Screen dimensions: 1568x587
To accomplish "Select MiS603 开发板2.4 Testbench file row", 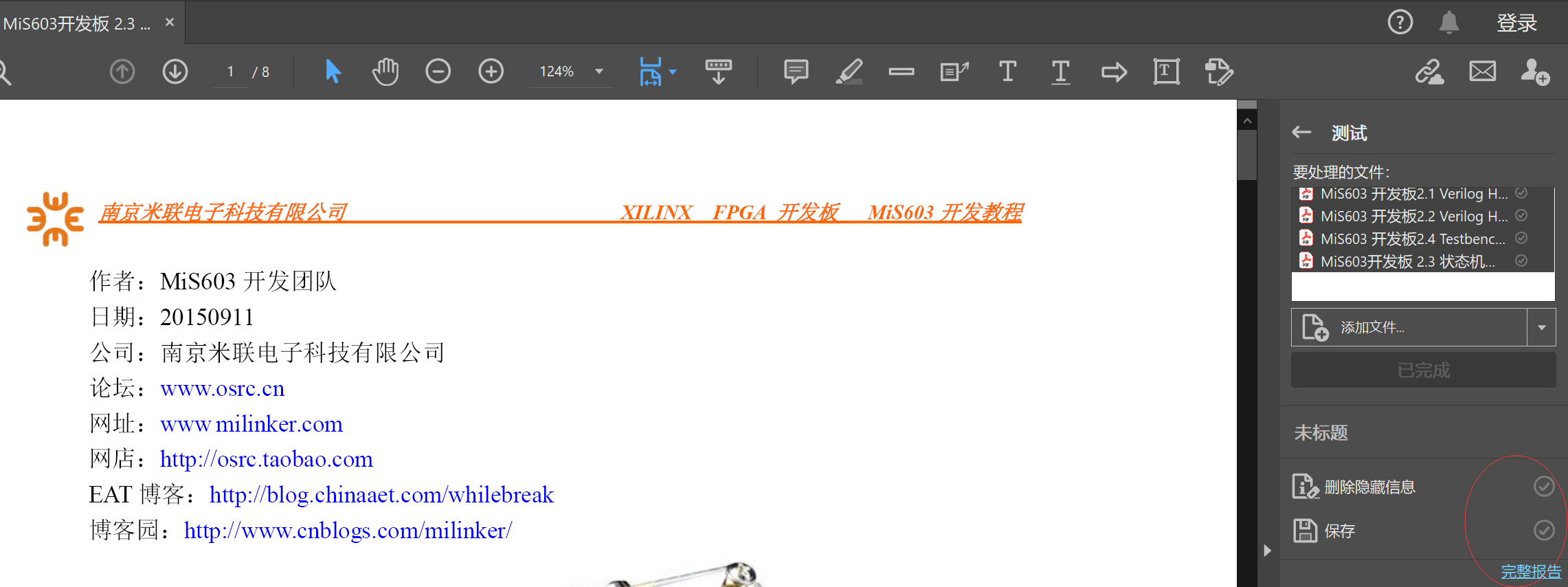I will click(1422, 239).
